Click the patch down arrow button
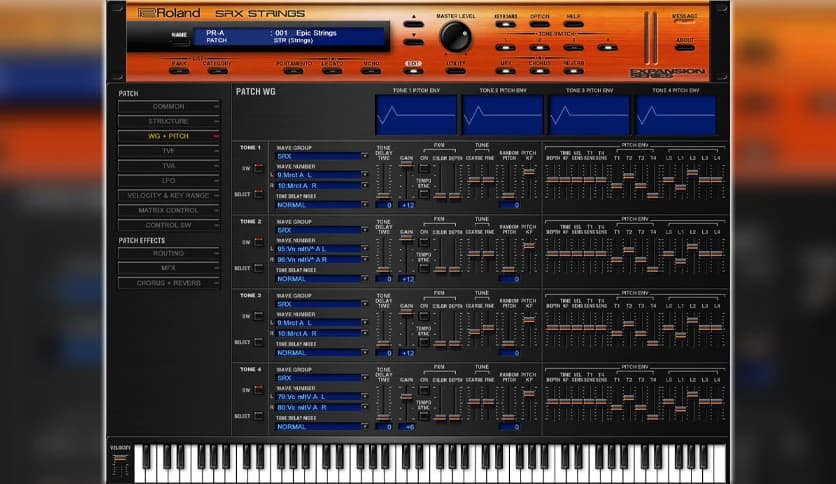 (413, 42)
